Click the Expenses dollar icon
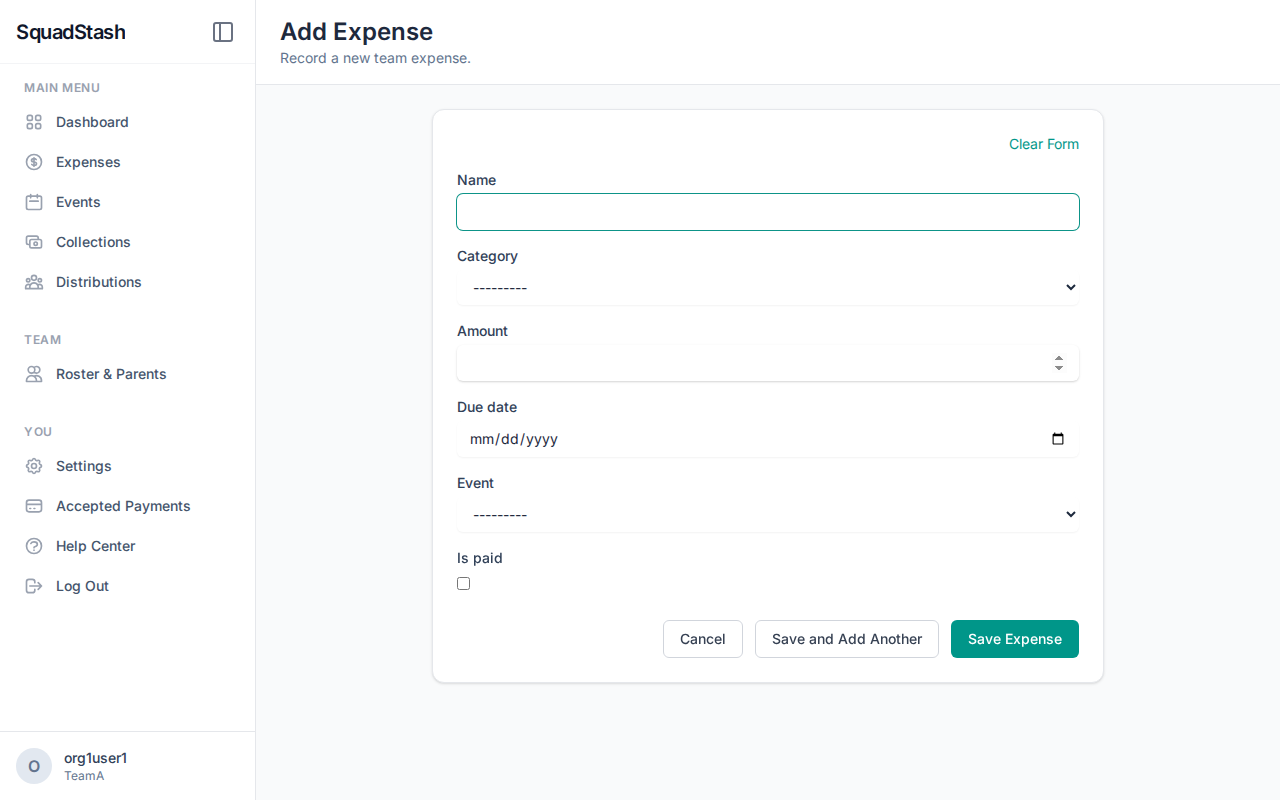This screenshot has height=800, width=1280. 33,161
